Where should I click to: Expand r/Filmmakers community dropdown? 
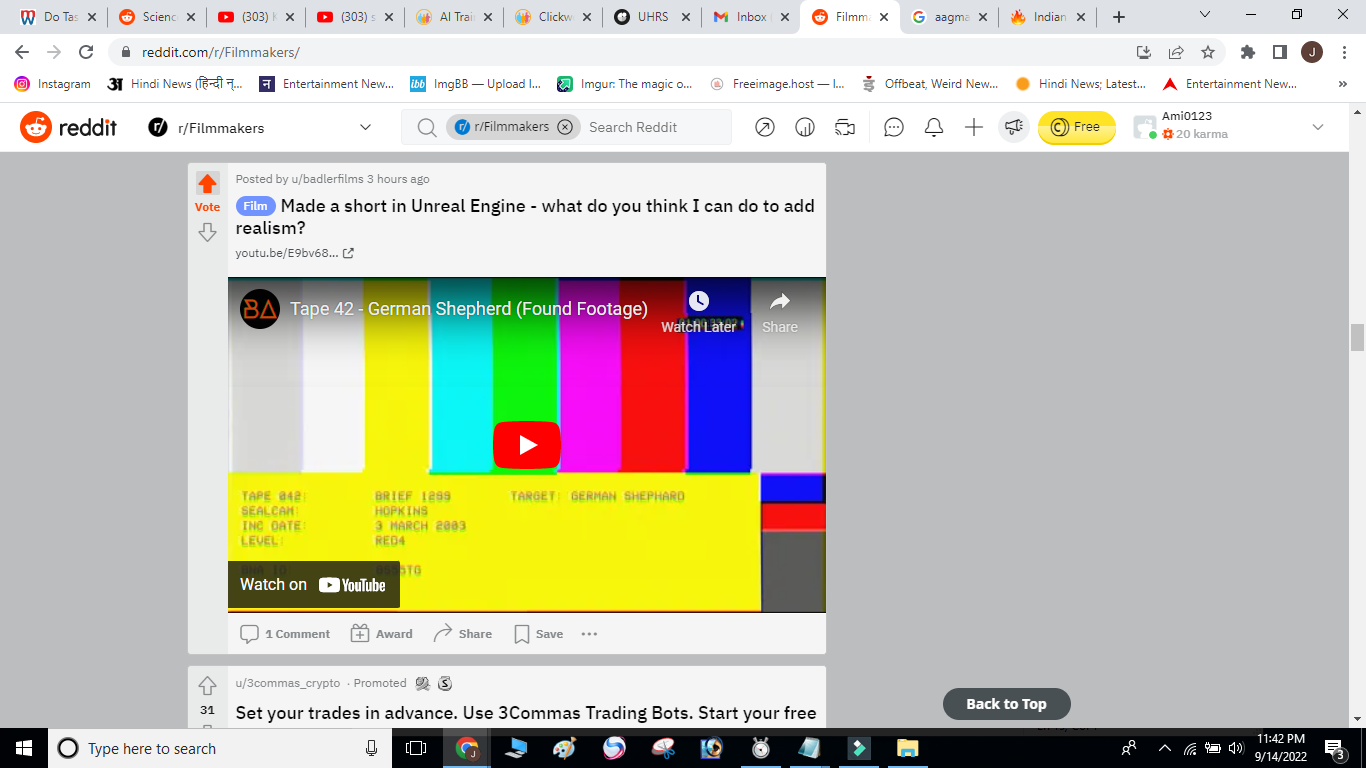pos(365,127)
